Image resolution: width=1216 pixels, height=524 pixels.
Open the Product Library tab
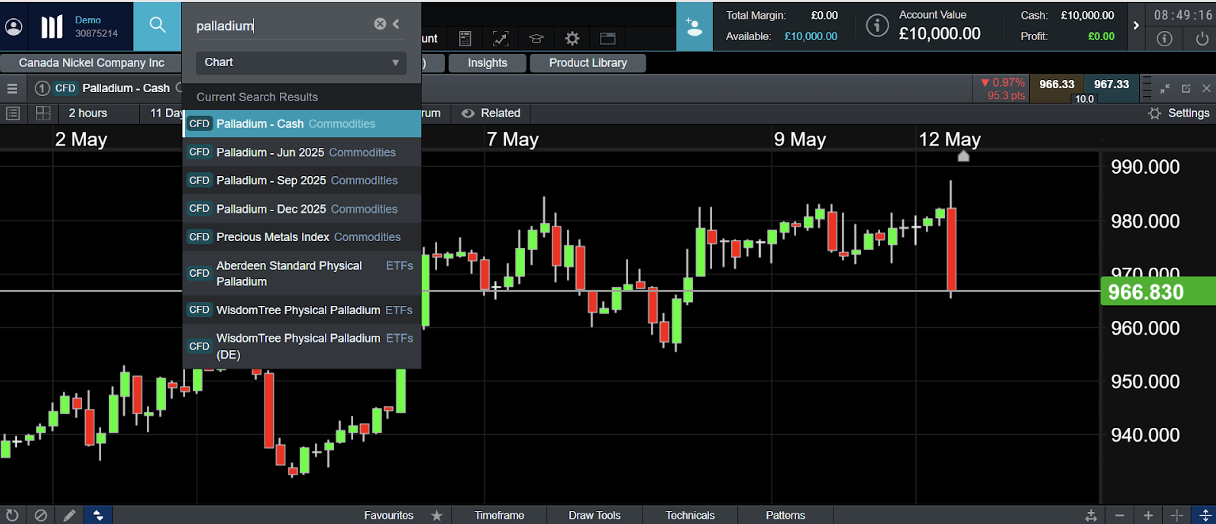pyautogui.click(x=588, y=62)
